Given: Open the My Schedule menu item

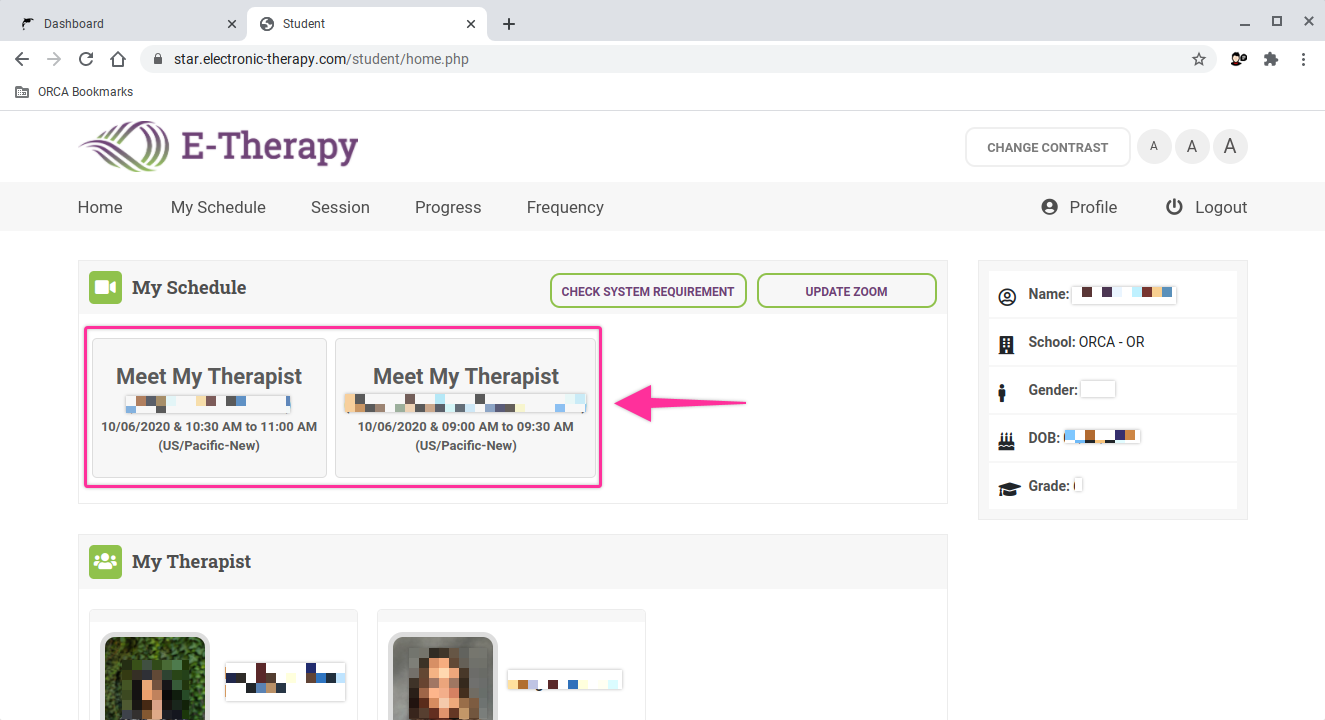Looking at the screenshot, I should coord(218,207).
